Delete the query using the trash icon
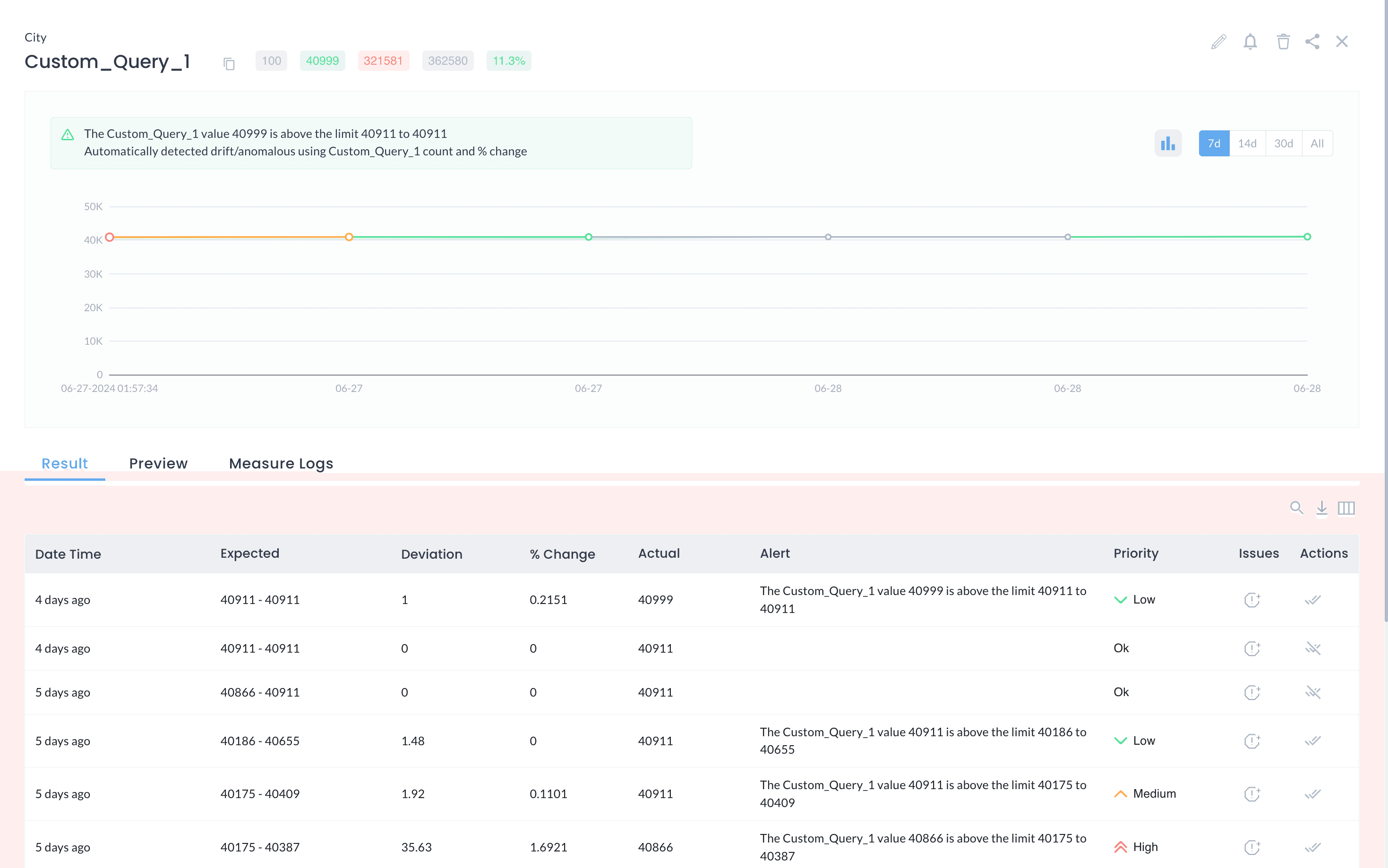Viewport: 1388px width, 868px height. pyautogui.click(x=1284, y=42)
